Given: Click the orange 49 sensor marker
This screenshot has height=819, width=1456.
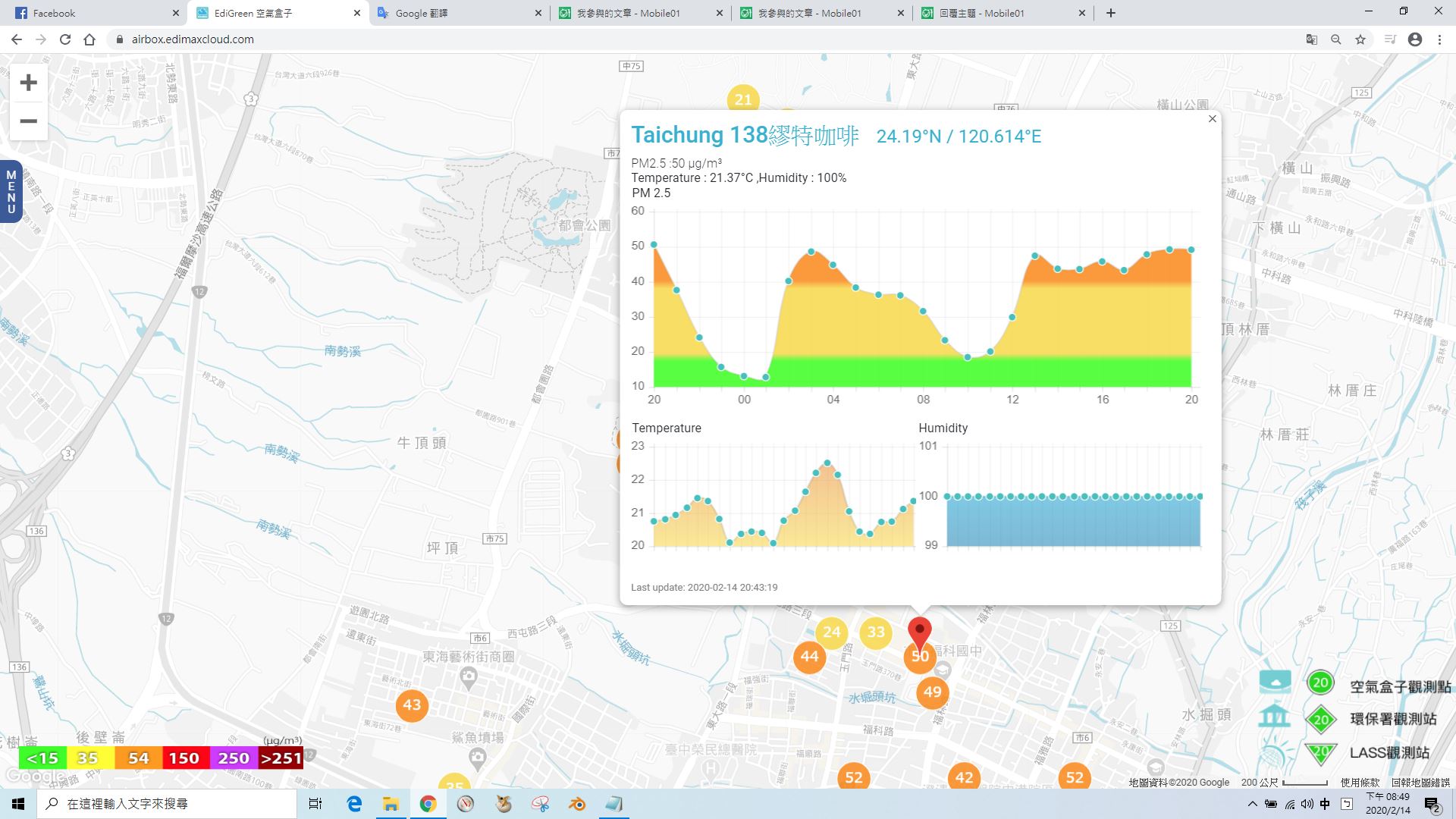Looking at the screenshot, I should [932, 692].
